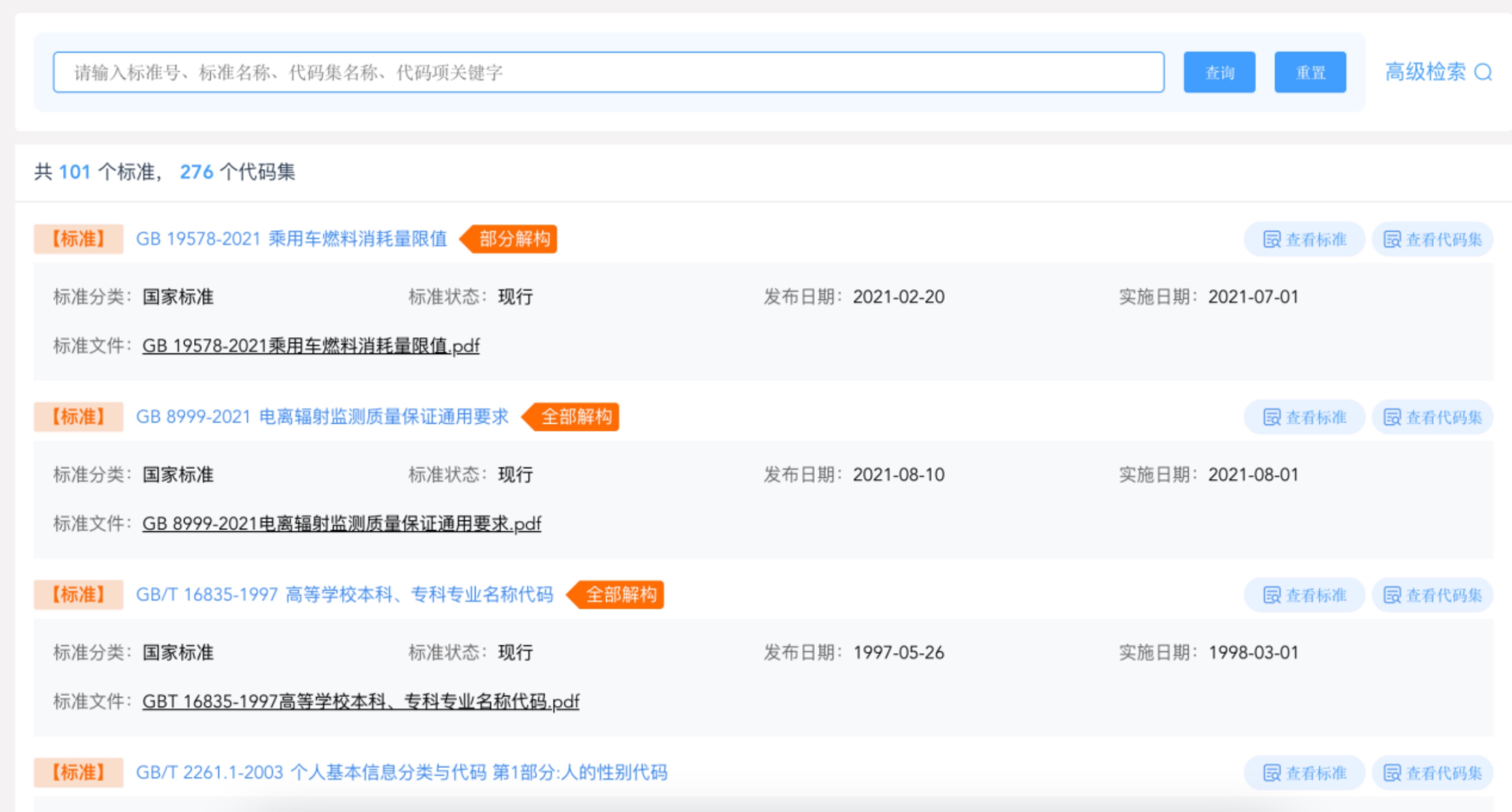Click 查看标准 icon for GB 19578-2021

pos(1271,239)
